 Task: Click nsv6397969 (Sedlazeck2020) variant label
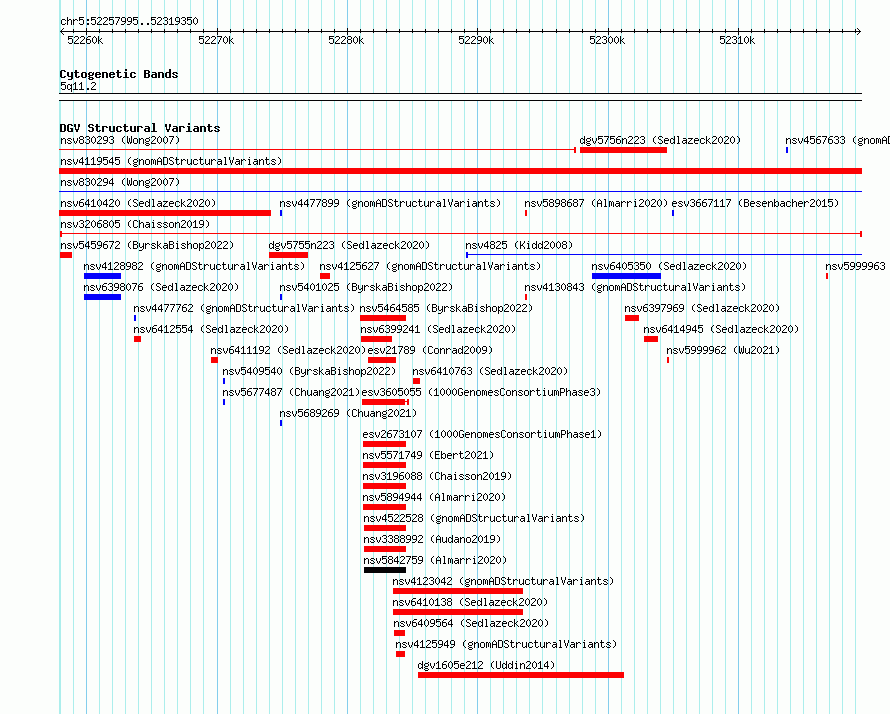coord(702,308)
